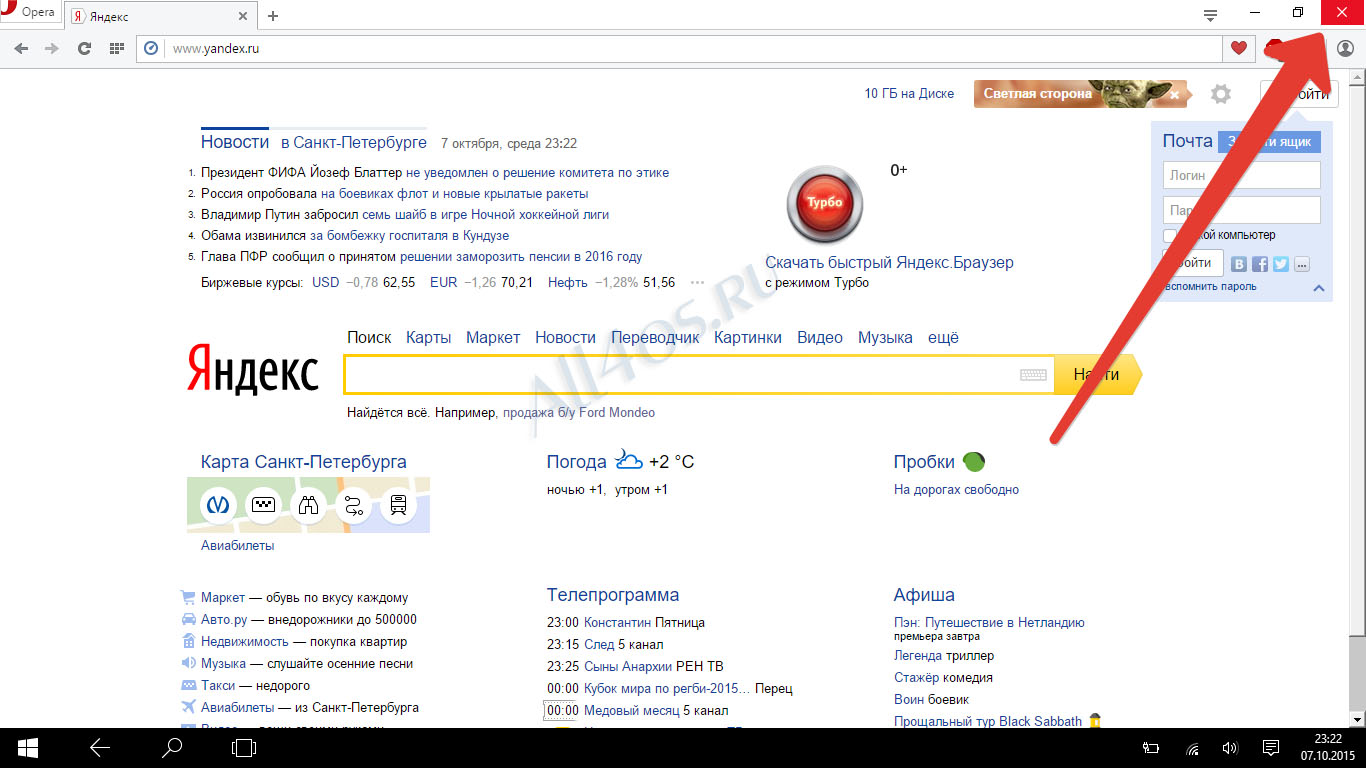The width and height of the screenshot is (1366, 768).
Task: Click the browser forward arrow
Action: pyautogui.click(x=52, y=48)
